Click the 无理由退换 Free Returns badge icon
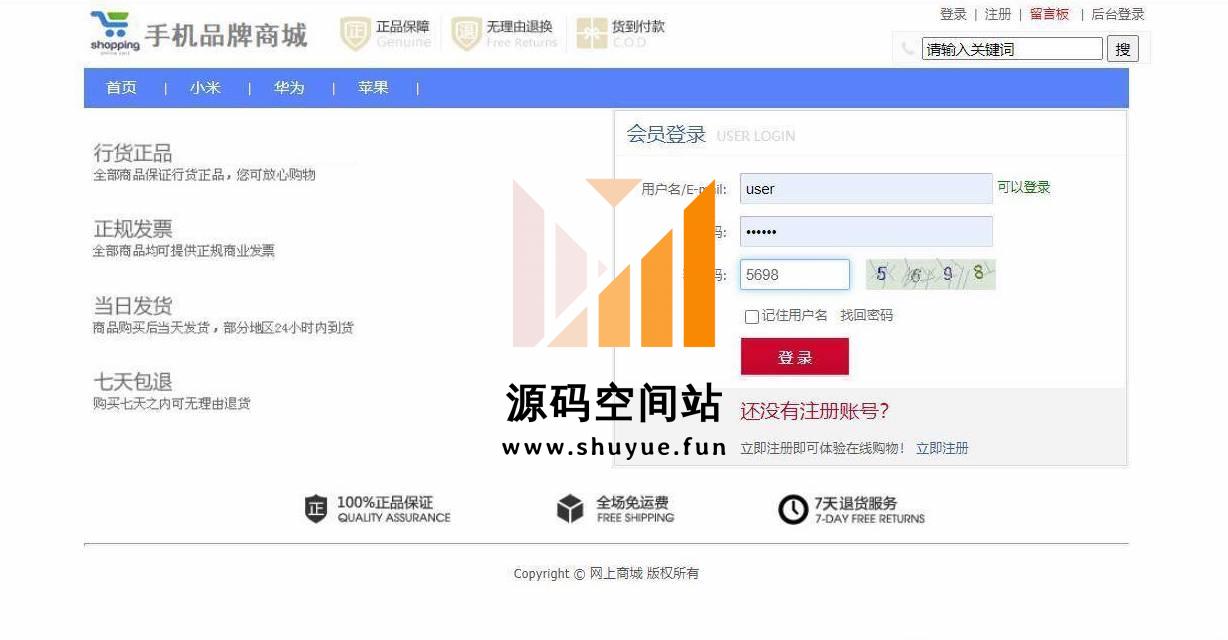Image resolution: width=1228 pixels, height=640 pixels. coord(466,34)
